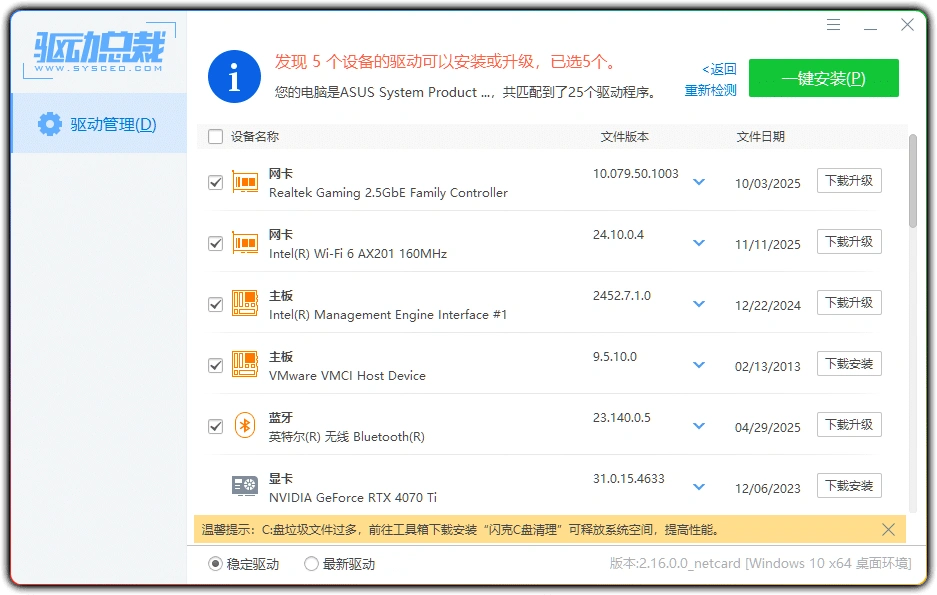Screen dimensions: 937x595
Task: Close the 驱动总裁 window
Action: [x=907, y=24]
